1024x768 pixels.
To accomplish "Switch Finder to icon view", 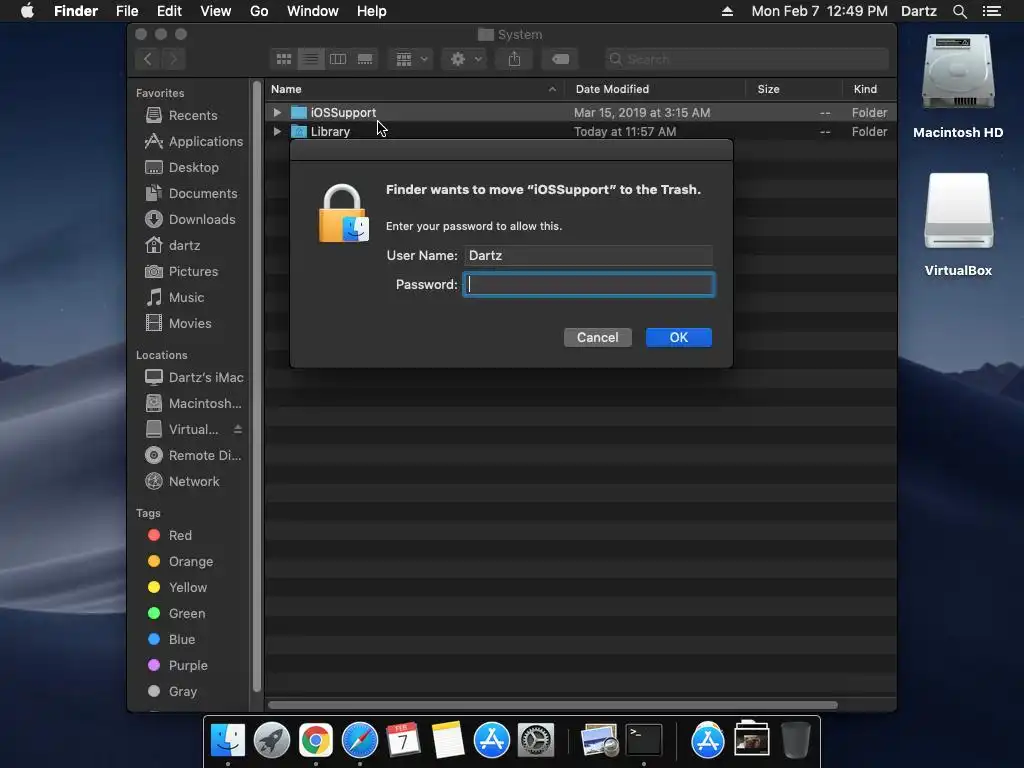I will [283, 59].
